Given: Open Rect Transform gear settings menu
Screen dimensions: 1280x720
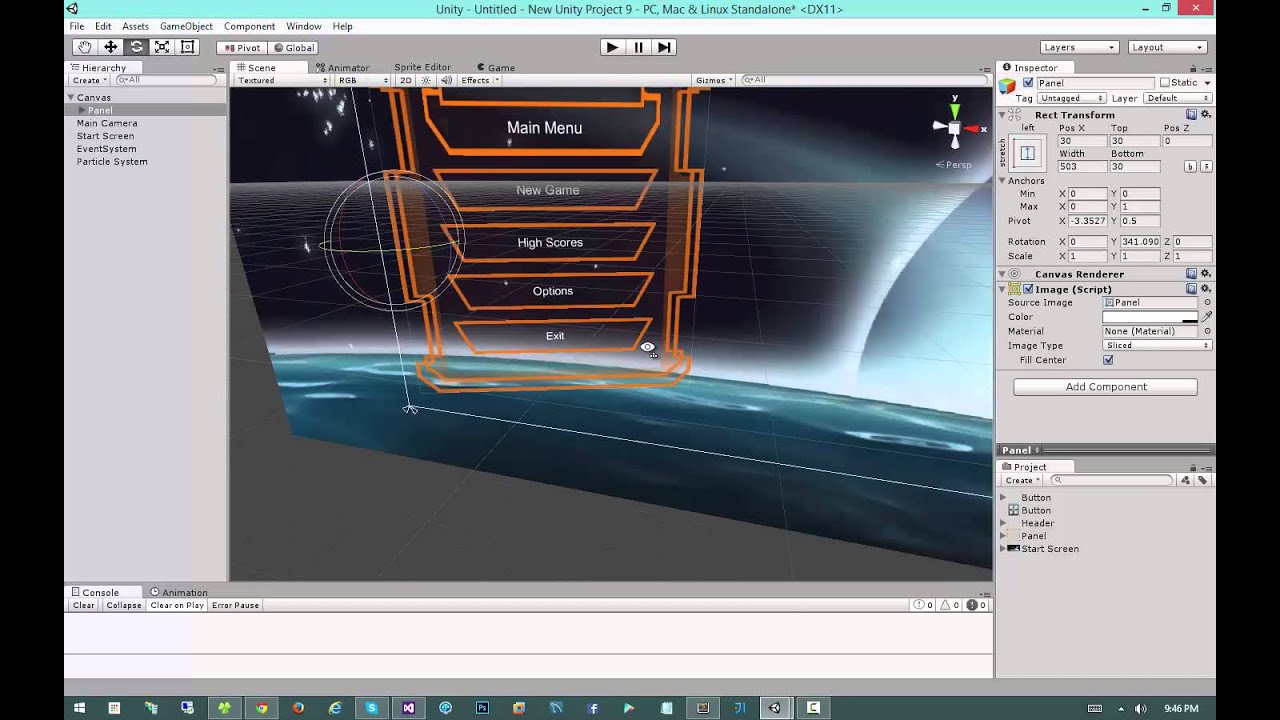Looking at the screenshot, I should click(1206, 115).
